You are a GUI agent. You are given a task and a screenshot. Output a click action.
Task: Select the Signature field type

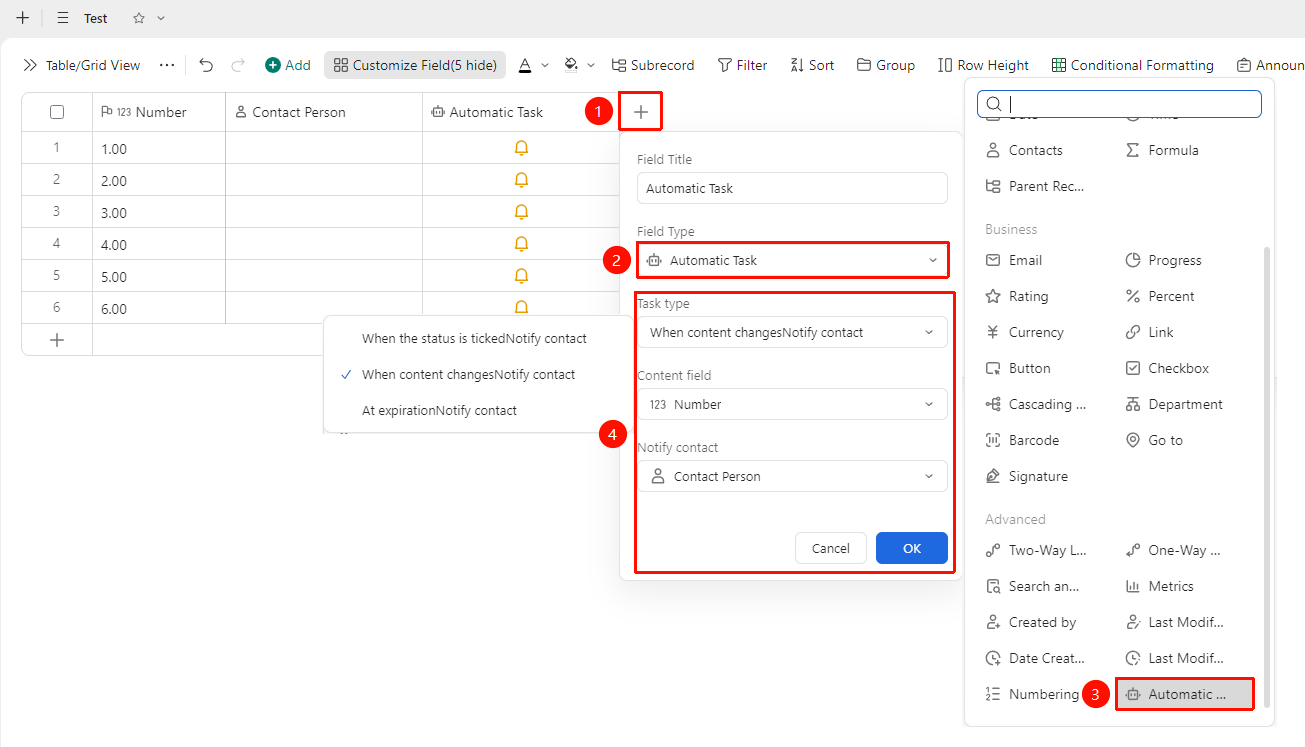(1027, 476)
